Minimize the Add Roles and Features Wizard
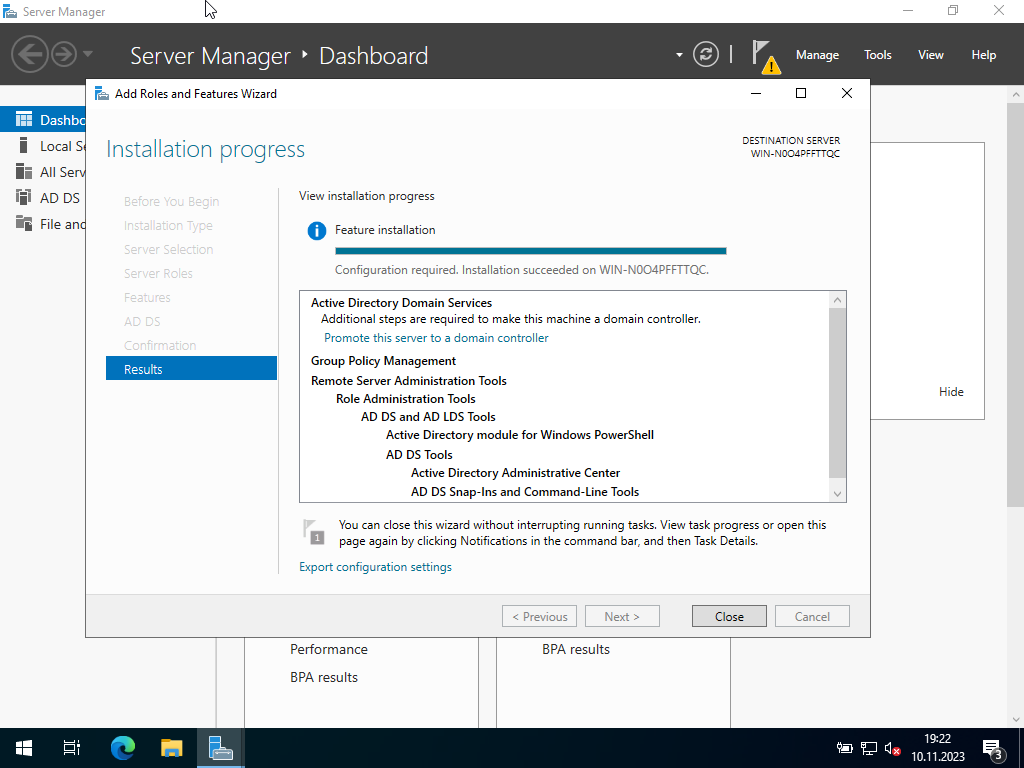The image size is (1024, 768). (x=756, y=93)
